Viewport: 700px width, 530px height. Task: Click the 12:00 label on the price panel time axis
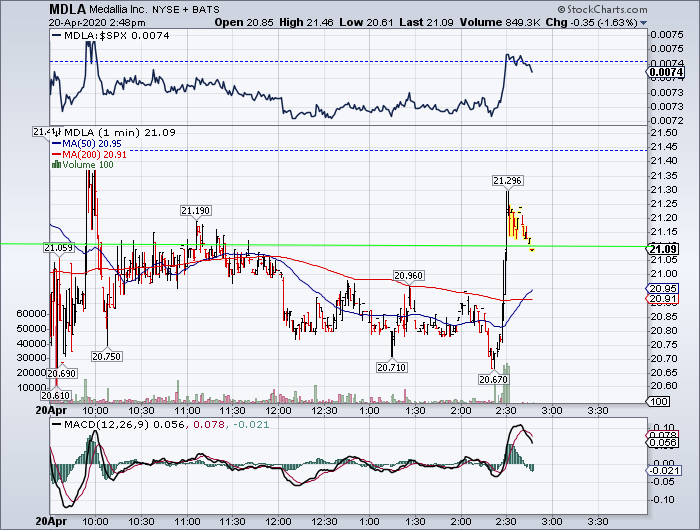(x=278, y=410)
